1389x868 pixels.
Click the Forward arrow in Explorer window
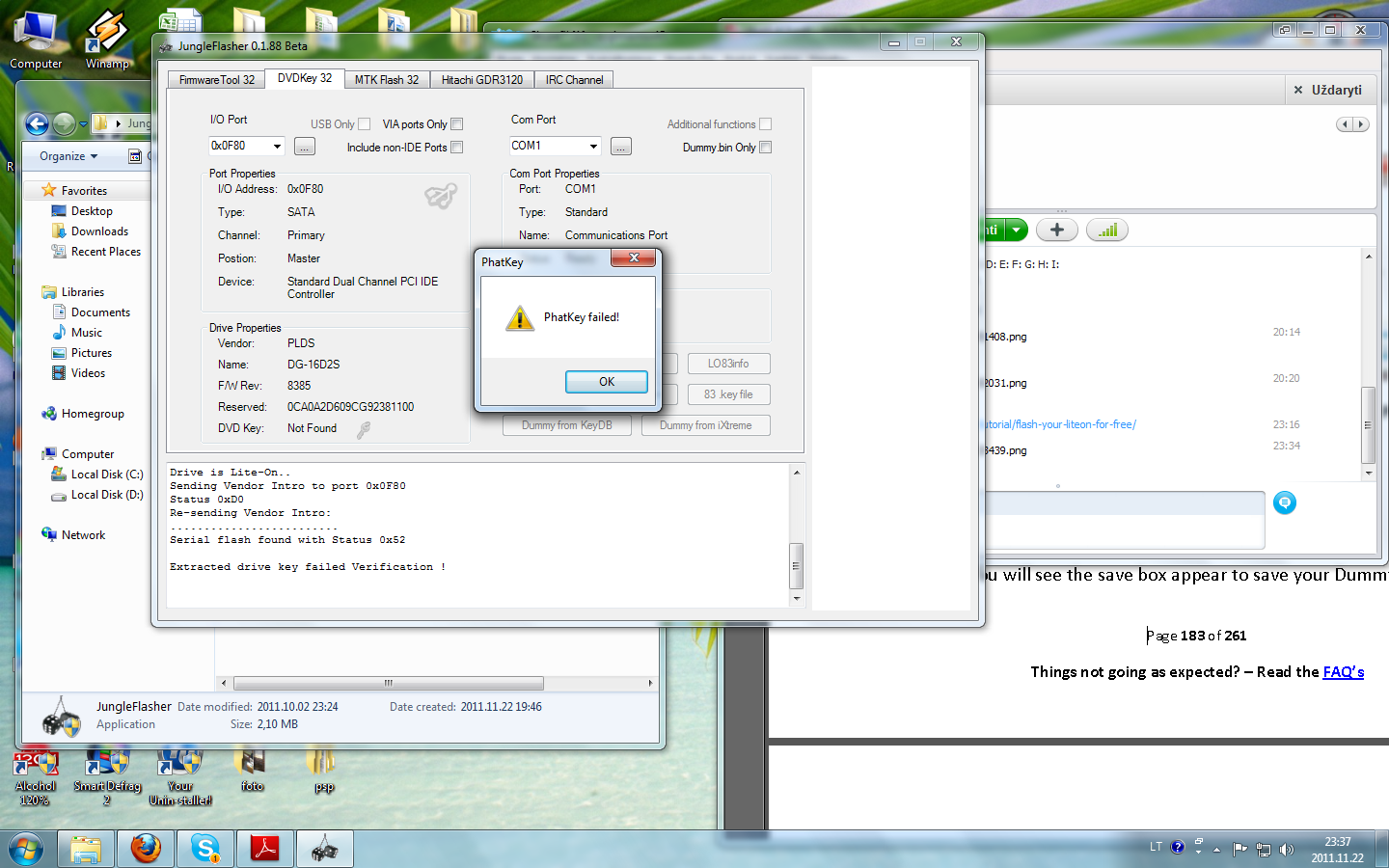pyautogui.click(x=64, y=123)
